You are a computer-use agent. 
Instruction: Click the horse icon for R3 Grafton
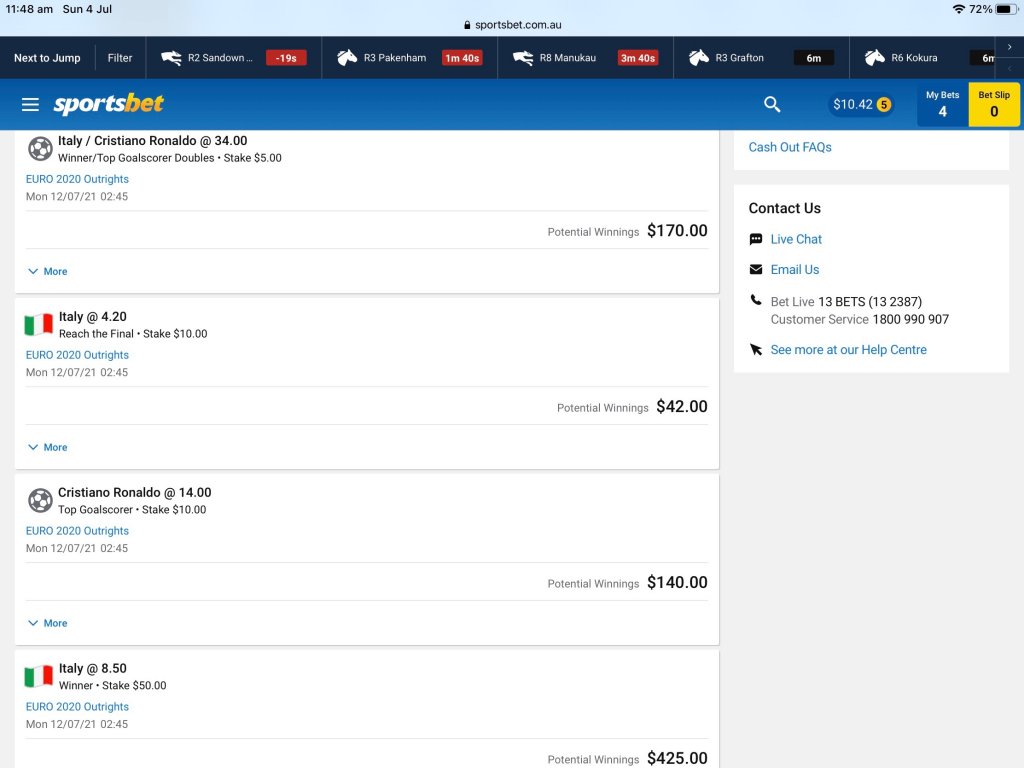pyautogui.click(x=699, y=58)
